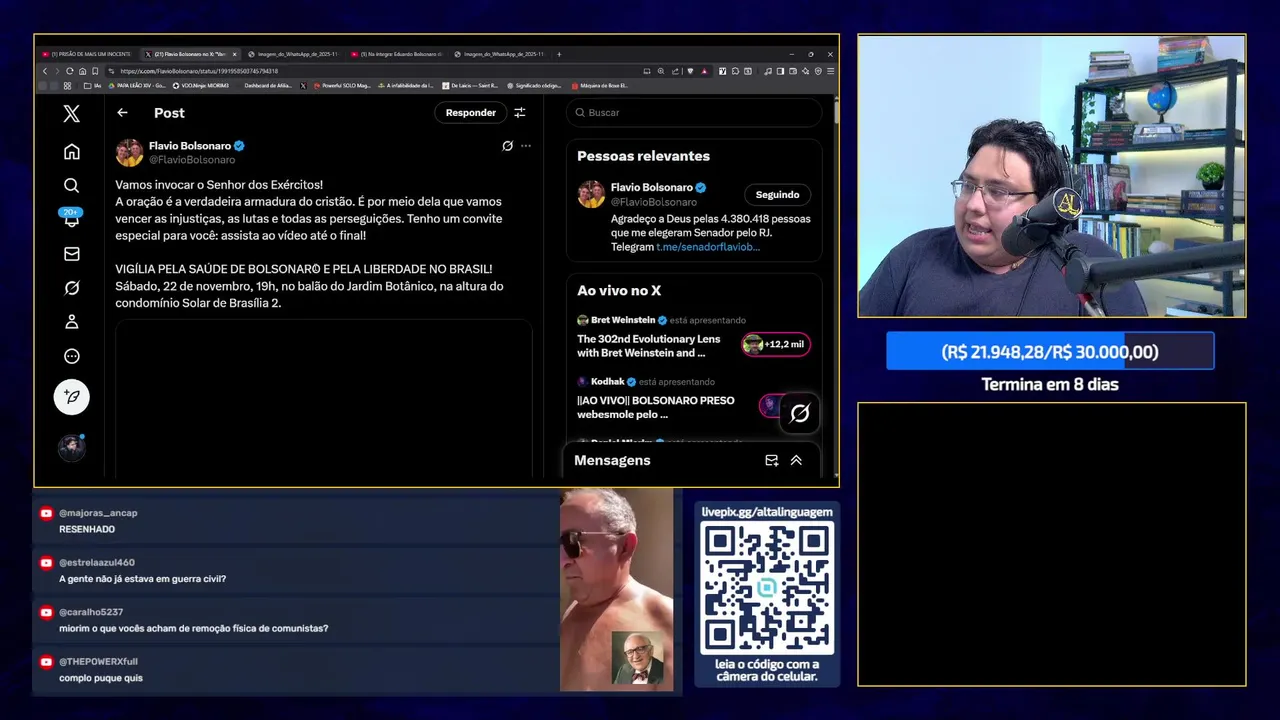Click browser home icon in toolbar

click(x=83, y=71)
